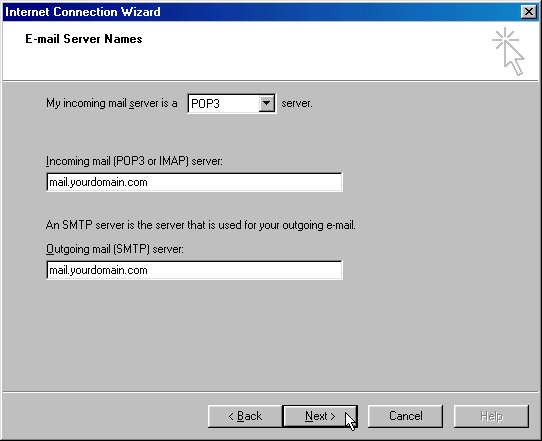This screenshot has width=542, height=441.
Task: Proceed with the Next button
Action: (x=320, y=416)
